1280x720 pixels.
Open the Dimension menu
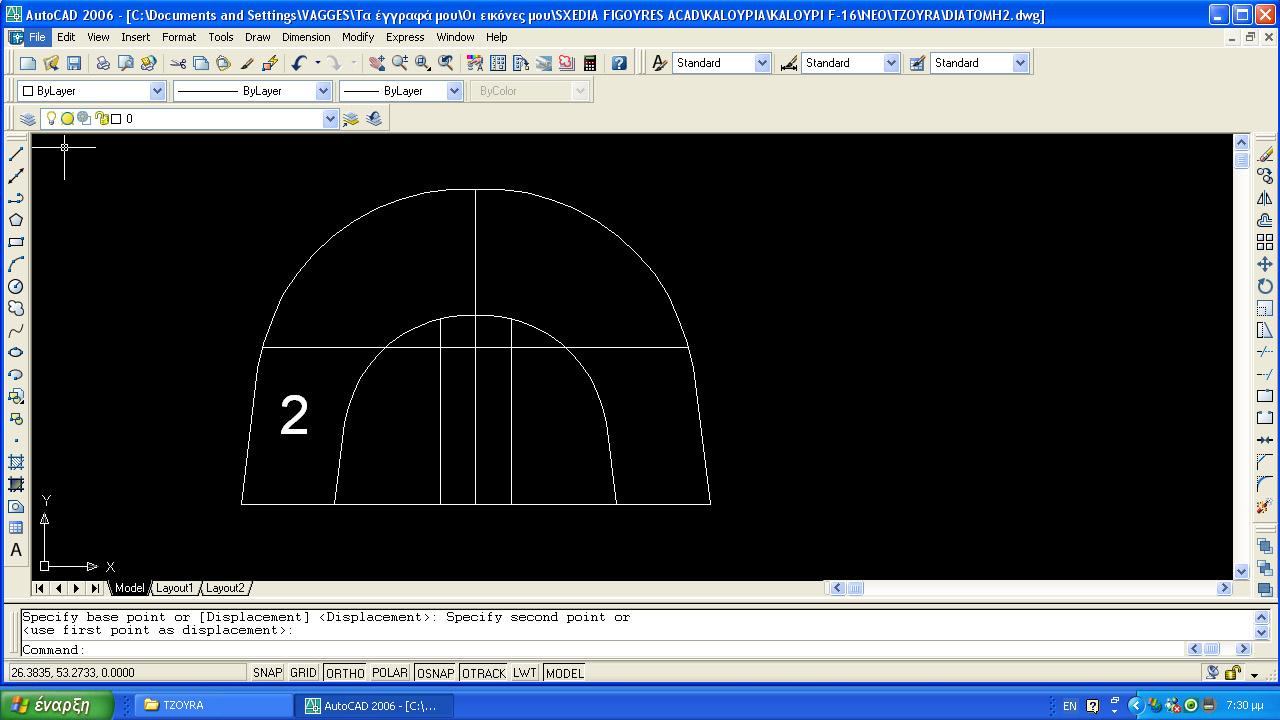[306, 37]
